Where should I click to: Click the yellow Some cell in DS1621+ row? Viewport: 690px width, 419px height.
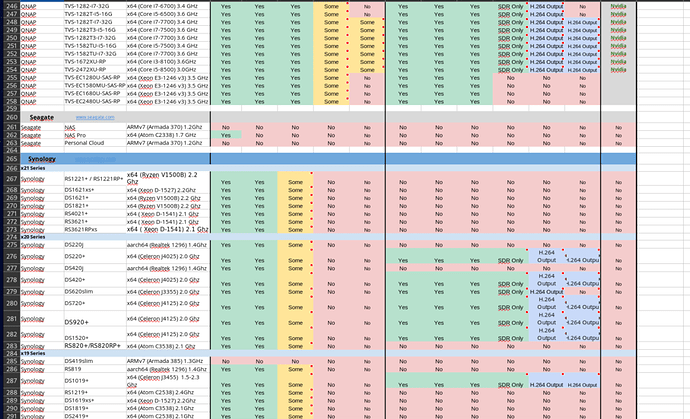295,198
